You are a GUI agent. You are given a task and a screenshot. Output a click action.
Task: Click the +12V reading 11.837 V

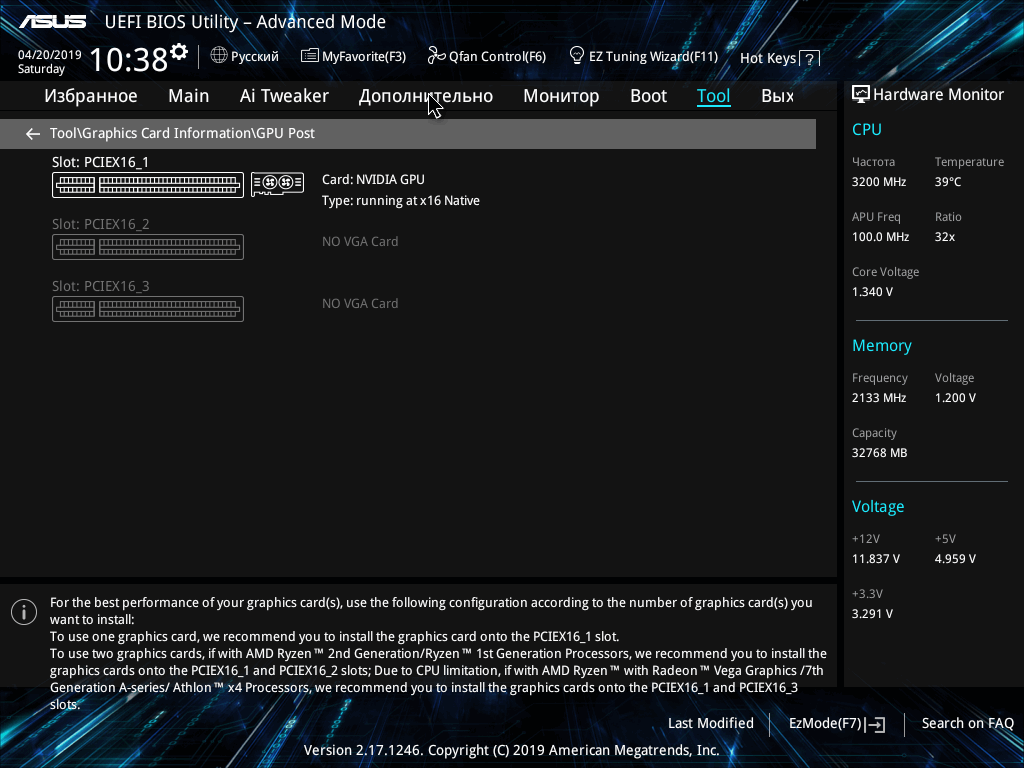tap(875, 559)
